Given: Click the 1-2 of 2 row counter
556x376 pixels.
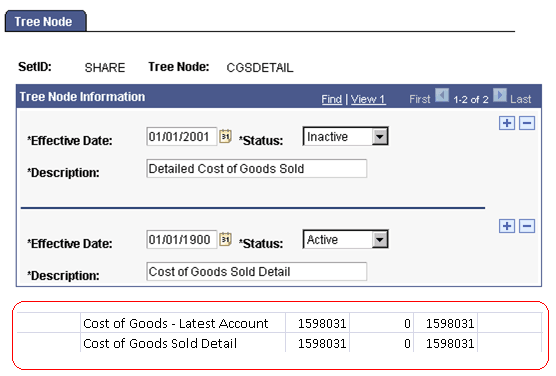Looking at the screenshot, I should coord(471,99).
